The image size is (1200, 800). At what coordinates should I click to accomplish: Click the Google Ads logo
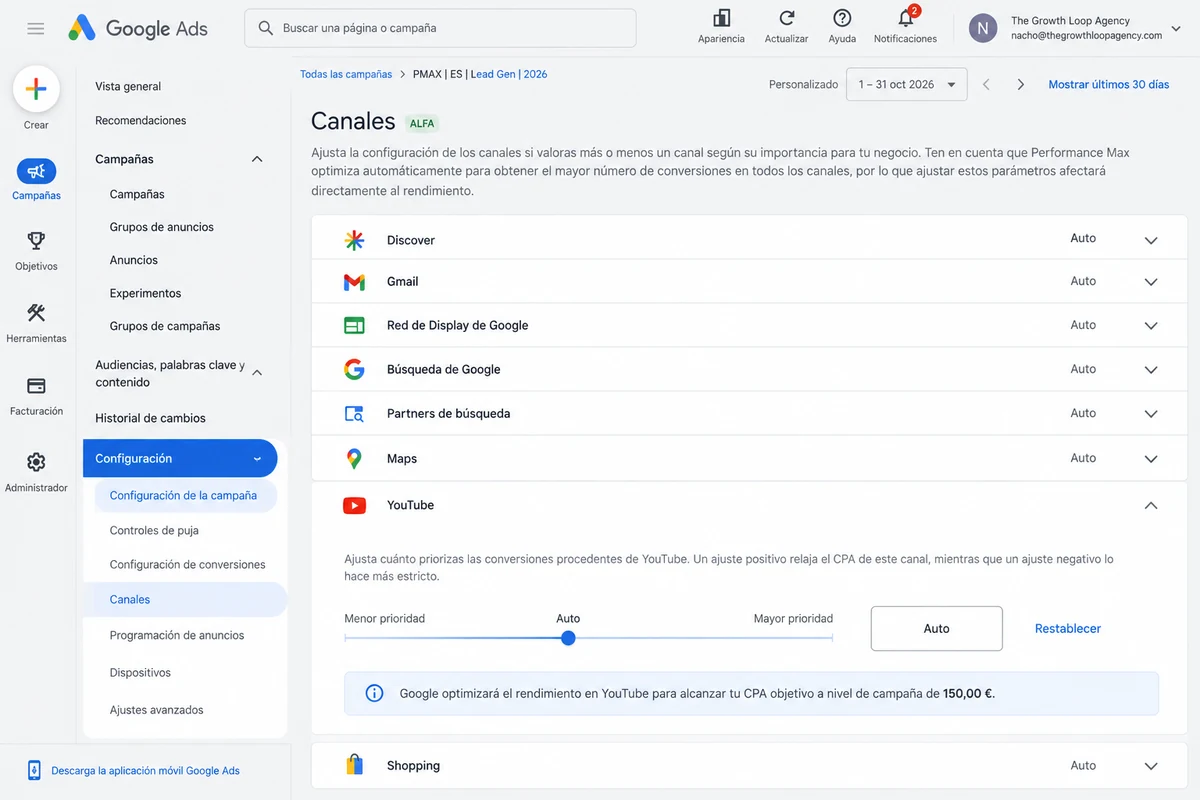click(138, 28)
